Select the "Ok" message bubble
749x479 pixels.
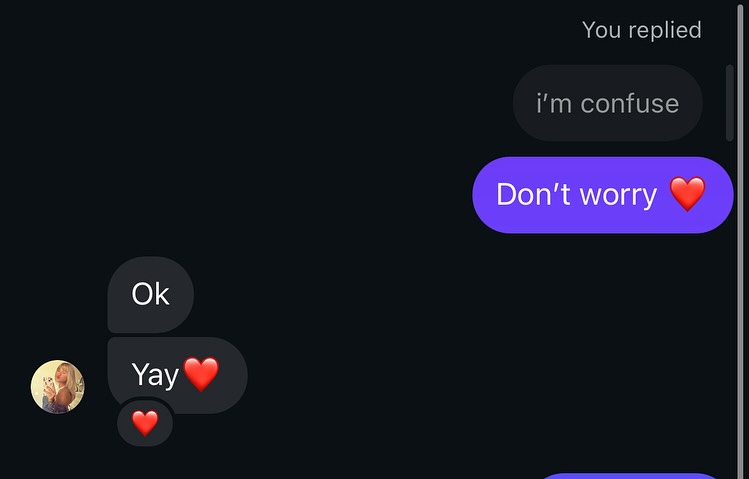(x=150, y=294)
